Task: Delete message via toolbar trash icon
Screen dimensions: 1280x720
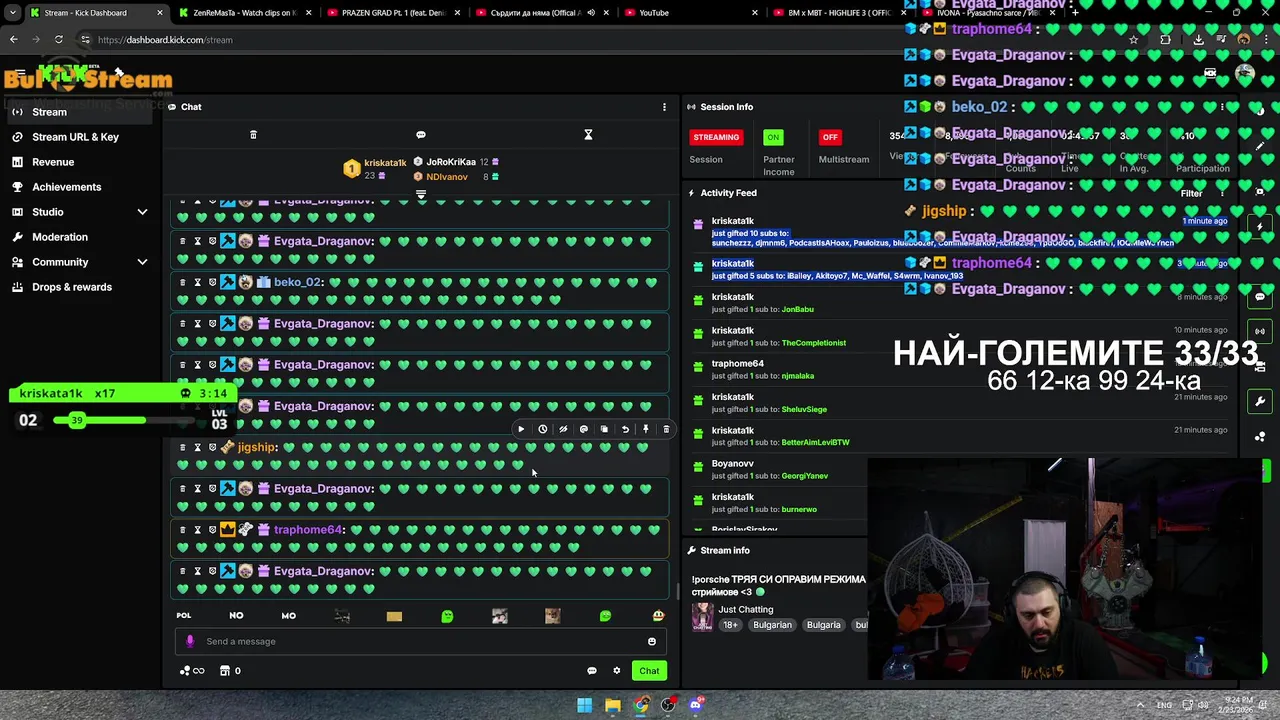Action: [666, 429]
